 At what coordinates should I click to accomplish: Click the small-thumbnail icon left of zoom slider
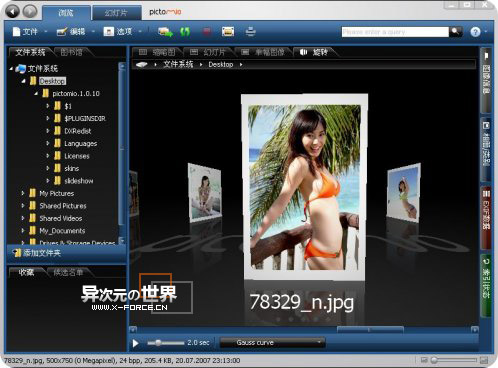pyautogui.click(x=424, y=360)
